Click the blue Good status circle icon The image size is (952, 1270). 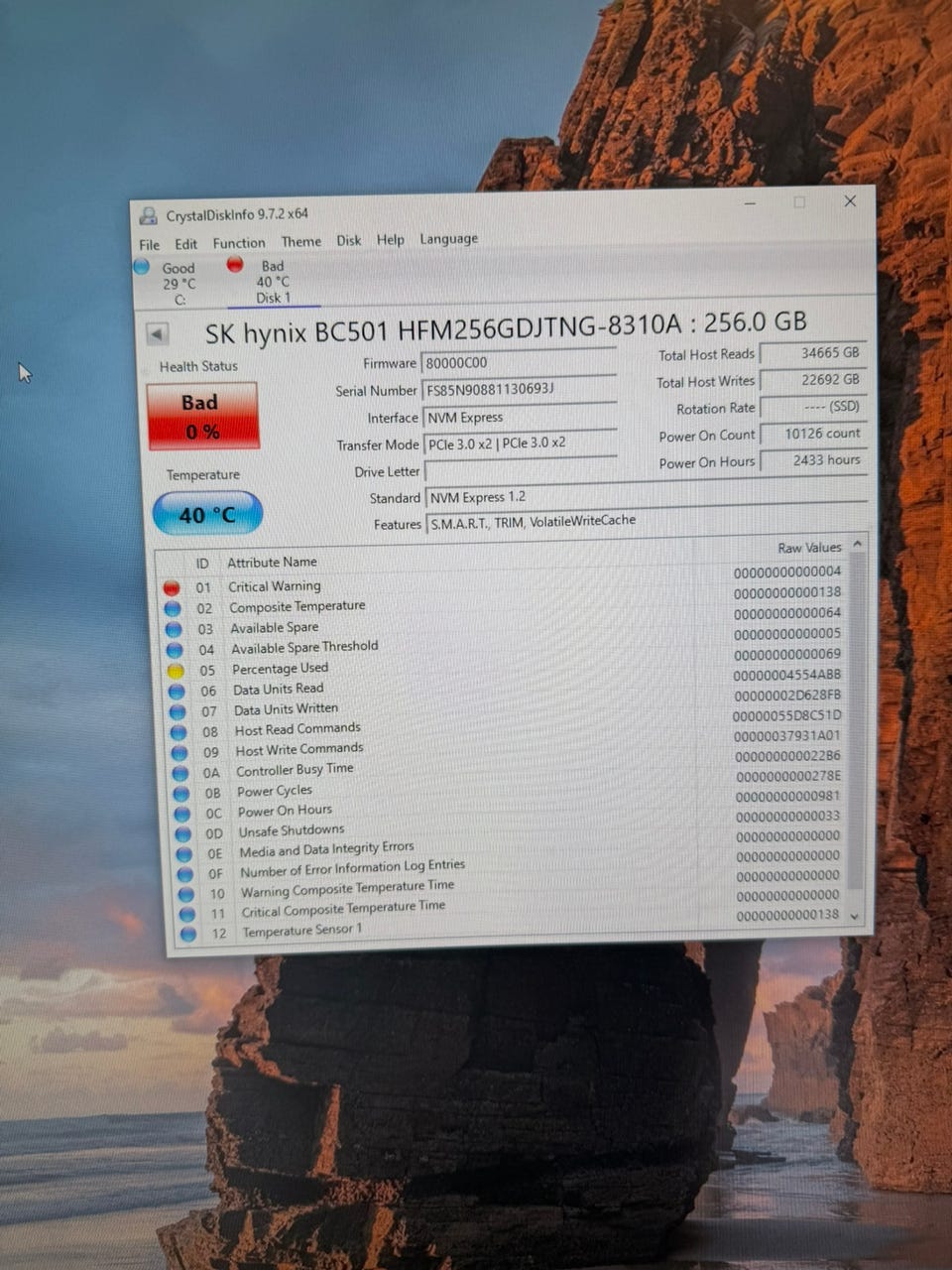(x=141, y=266)
